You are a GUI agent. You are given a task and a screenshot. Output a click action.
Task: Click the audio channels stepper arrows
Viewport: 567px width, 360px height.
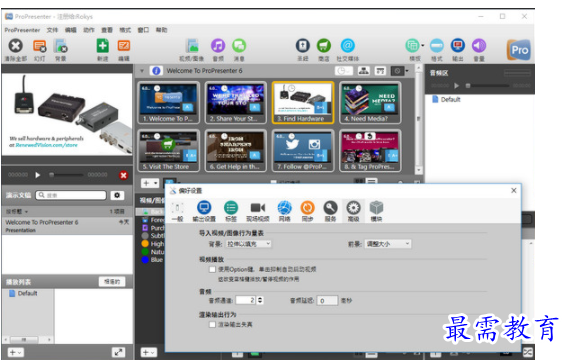click(260, 300)
